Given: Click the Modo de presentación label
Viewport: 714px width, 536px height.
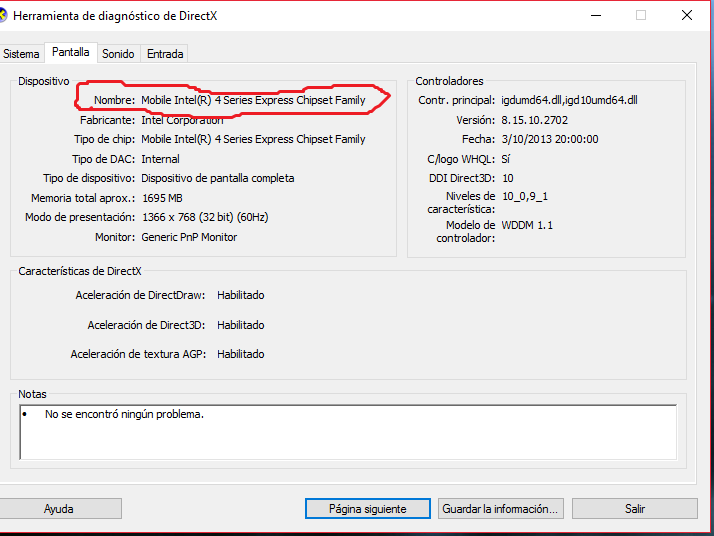Looking at the screenshot, I should click(x=80, y=217).
